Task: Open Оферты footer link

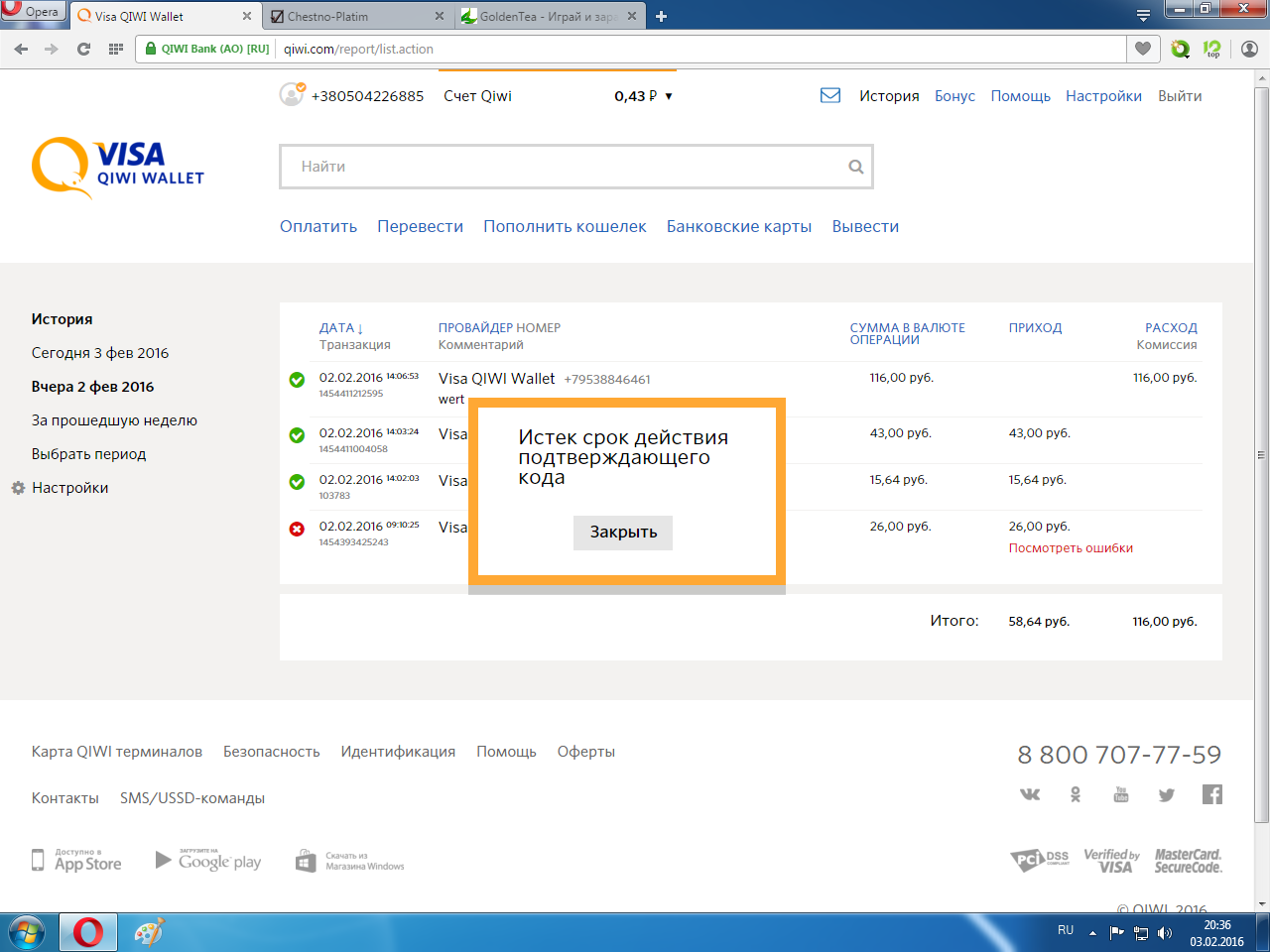Action: tap(585, 752)
